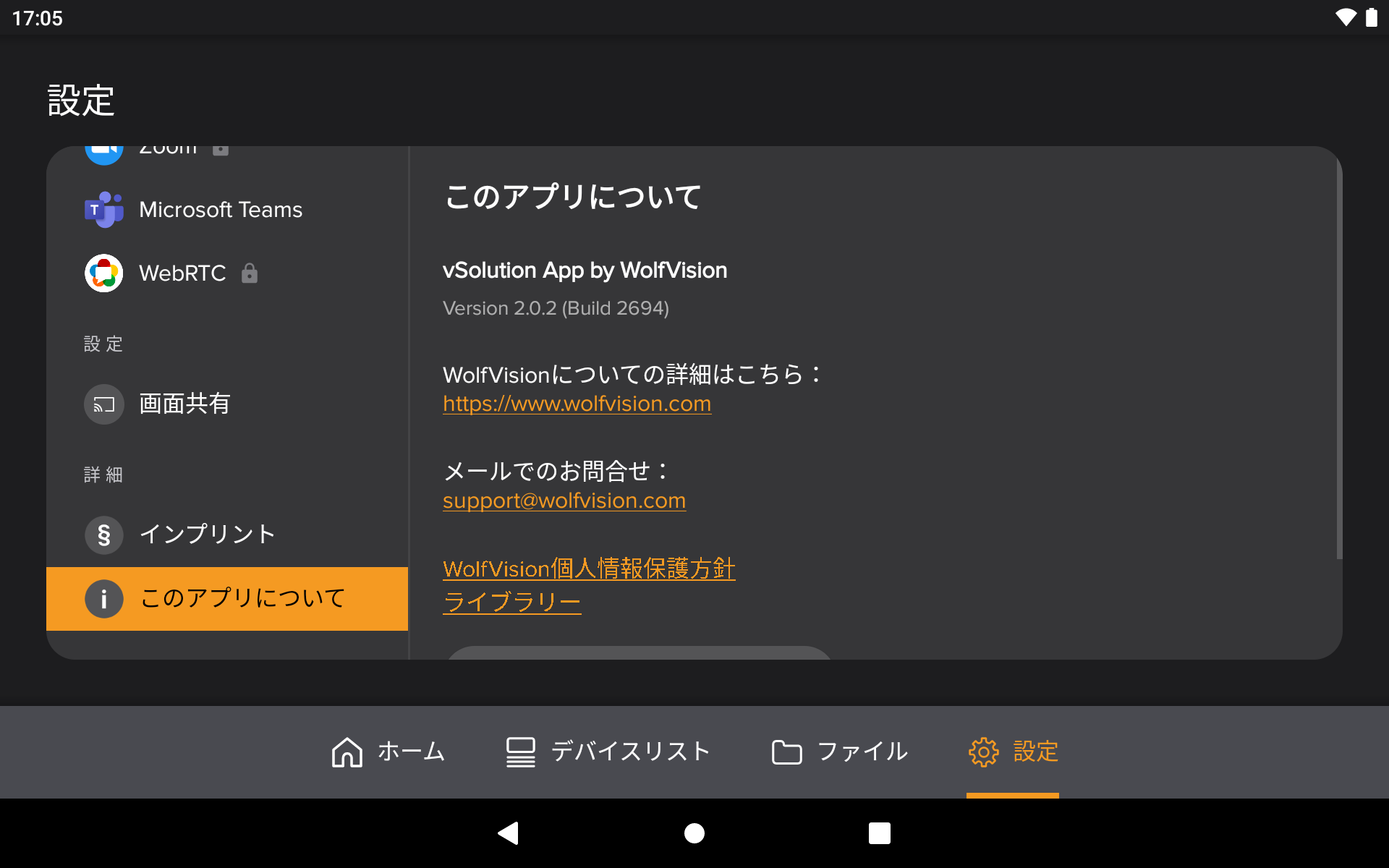
Task: Click the screen cast icon
Action: [x=104, y=404]
